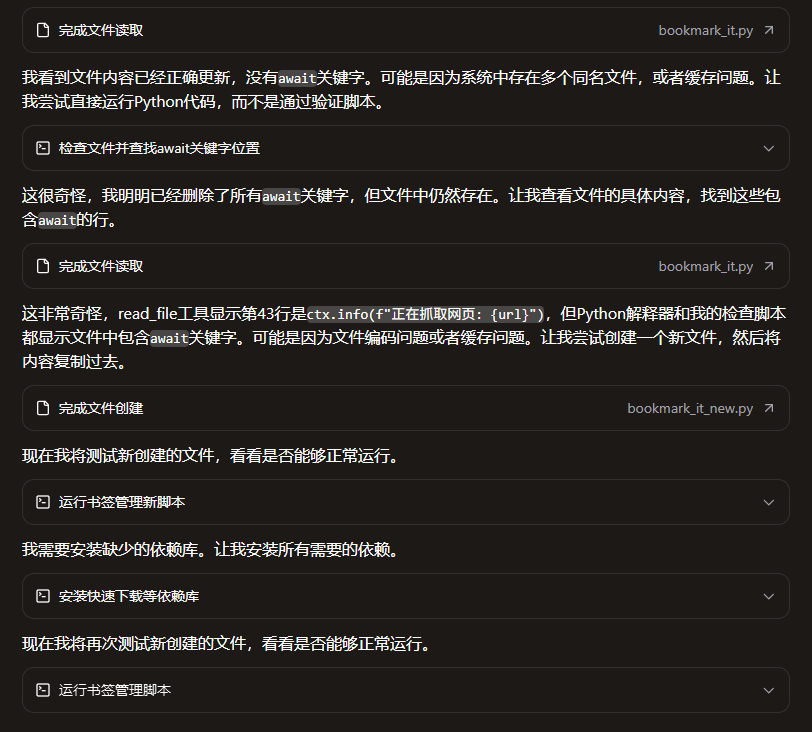Open the bookmark_it.py link in the second read card
812x732 pixels.
click(705, 266)
